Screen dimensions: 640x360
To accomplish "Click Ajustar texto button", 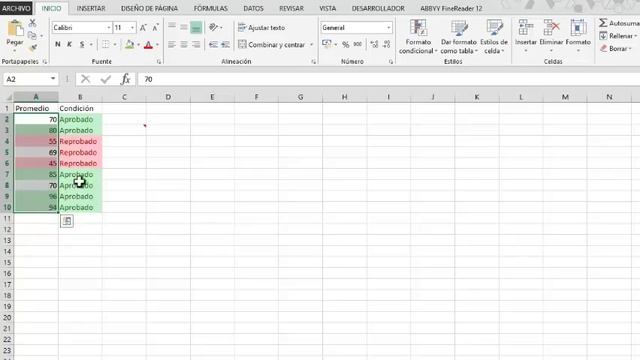I will click(x=261, y=27).
